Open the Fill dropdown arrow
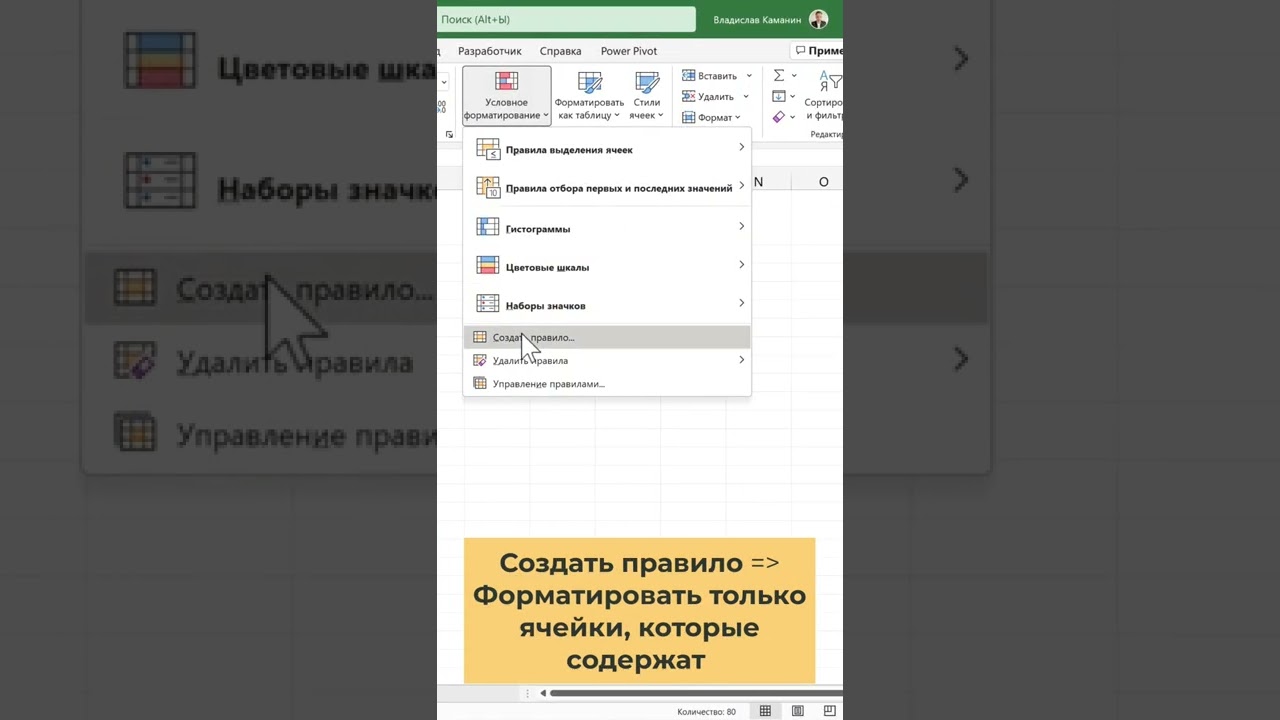 [x=794, y=97]
